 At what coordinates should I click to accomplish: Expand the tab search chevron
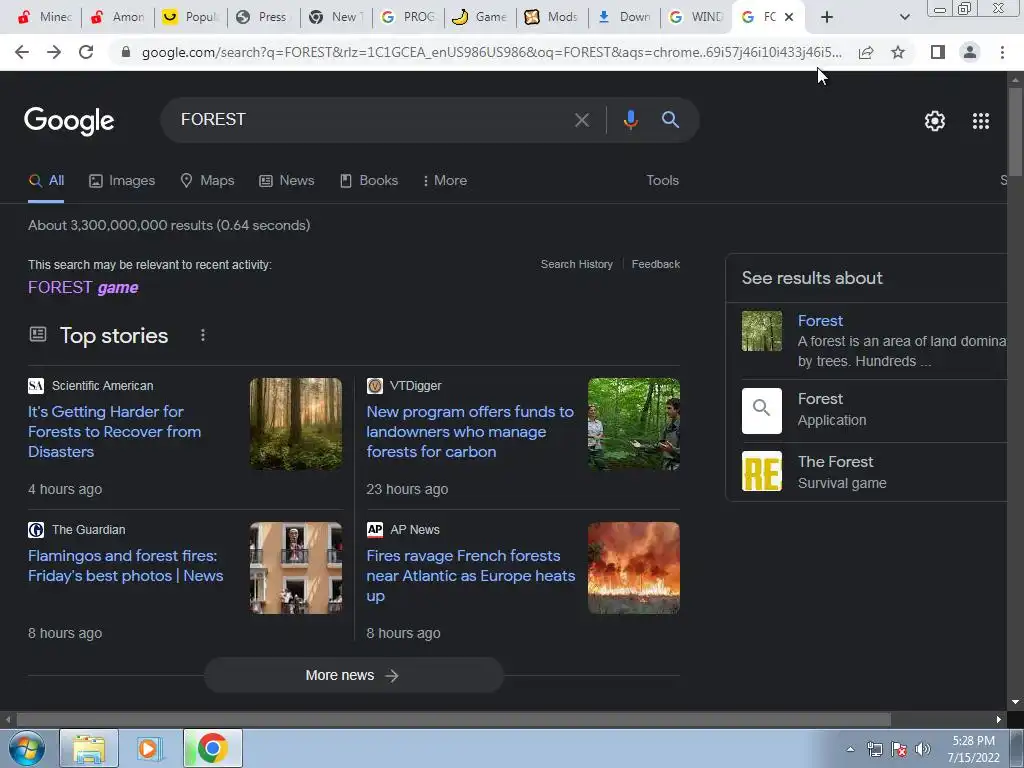coord(904,17)
